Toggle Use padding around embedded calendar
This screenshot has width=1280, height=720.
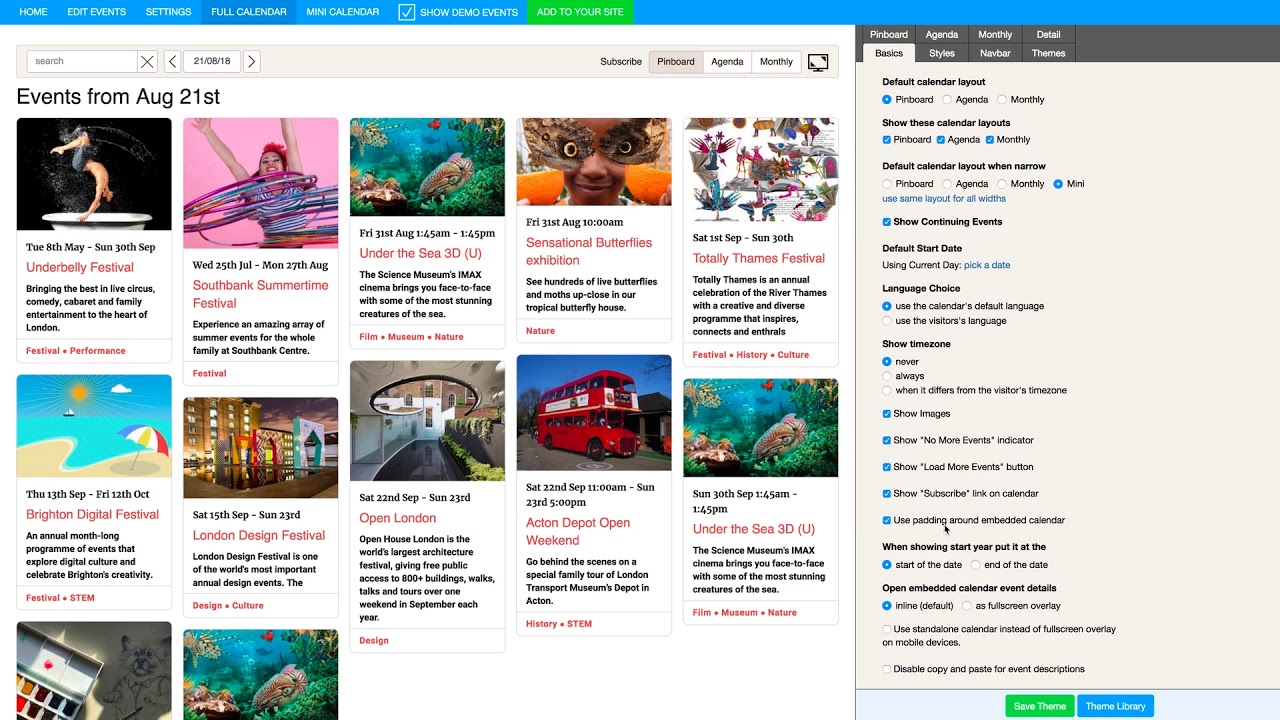pos(887,520)
